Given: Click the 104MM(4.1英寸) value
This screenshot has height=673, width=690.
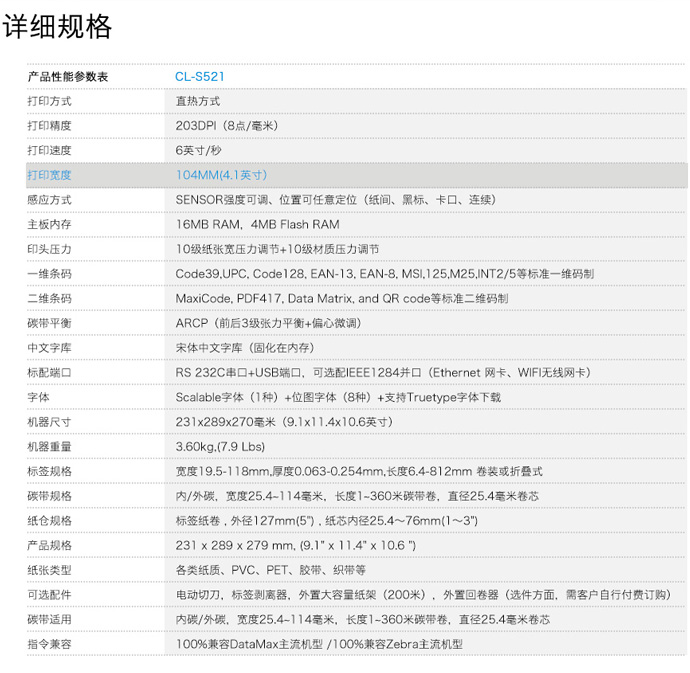Looking at the screenshot, I should point(221,175).
